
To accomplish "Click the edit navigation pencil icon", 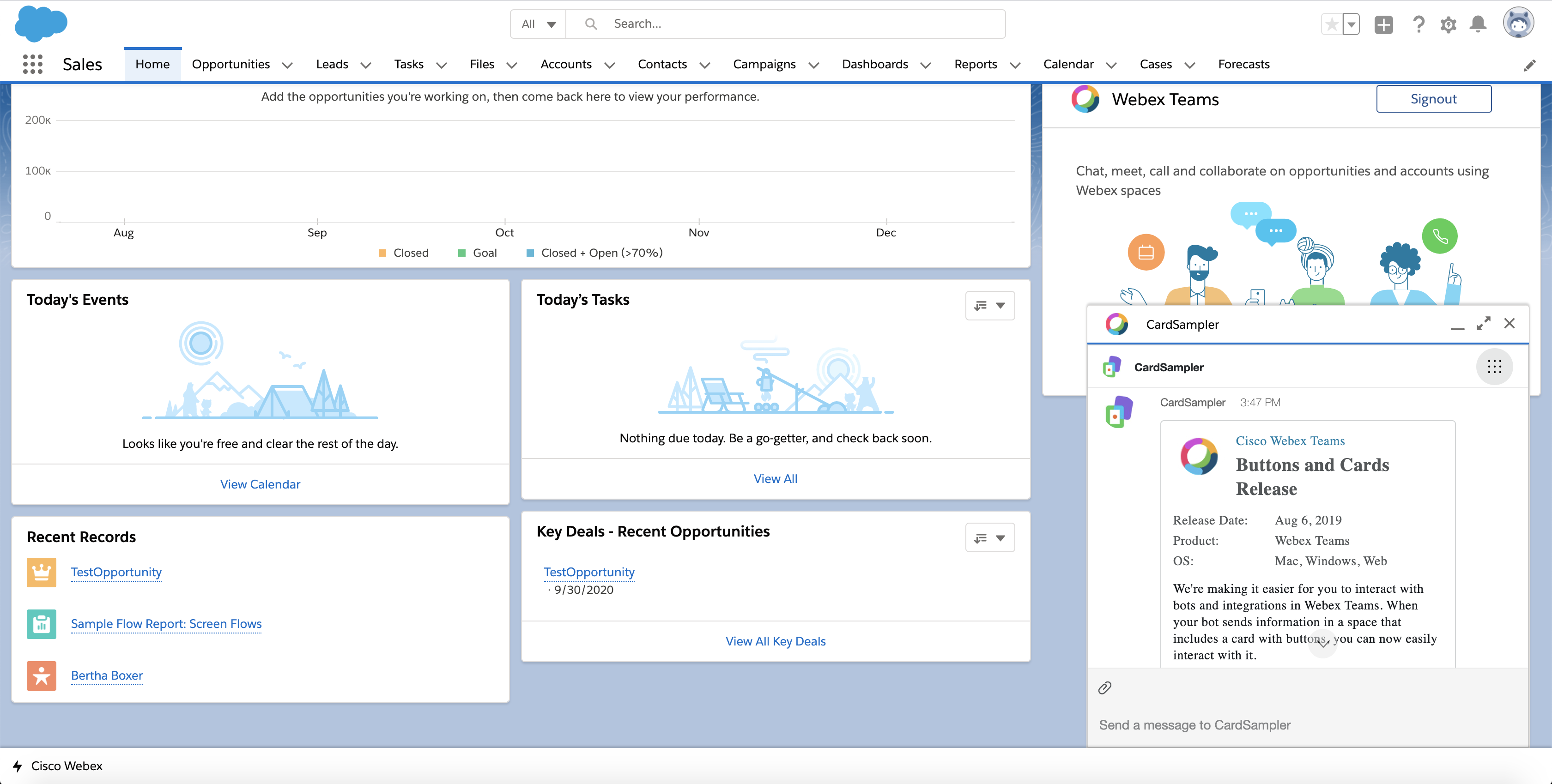I will click(1529, 65).
